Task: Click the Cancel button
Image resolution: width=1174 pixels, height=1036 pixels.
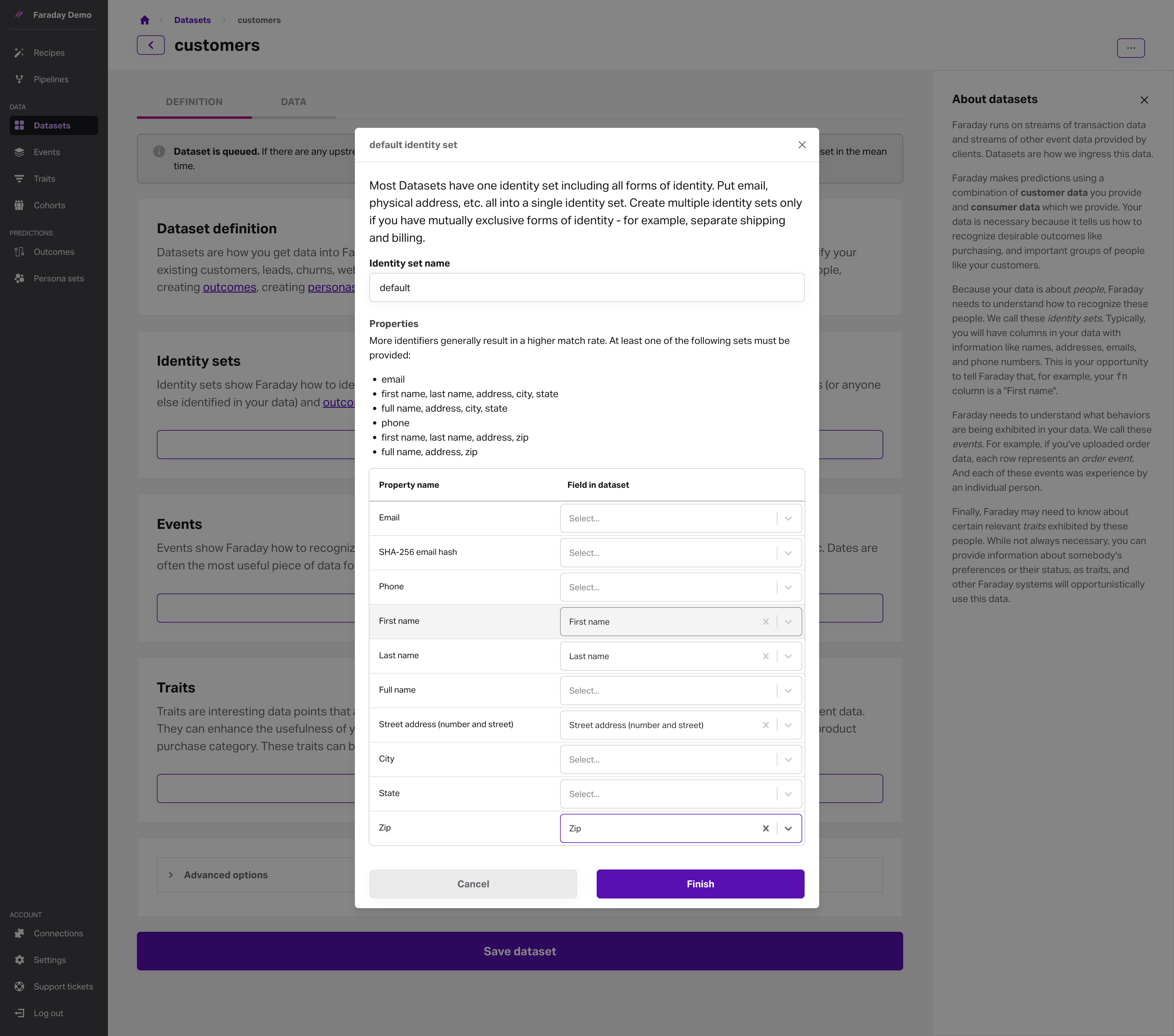Action: [473, 884]
